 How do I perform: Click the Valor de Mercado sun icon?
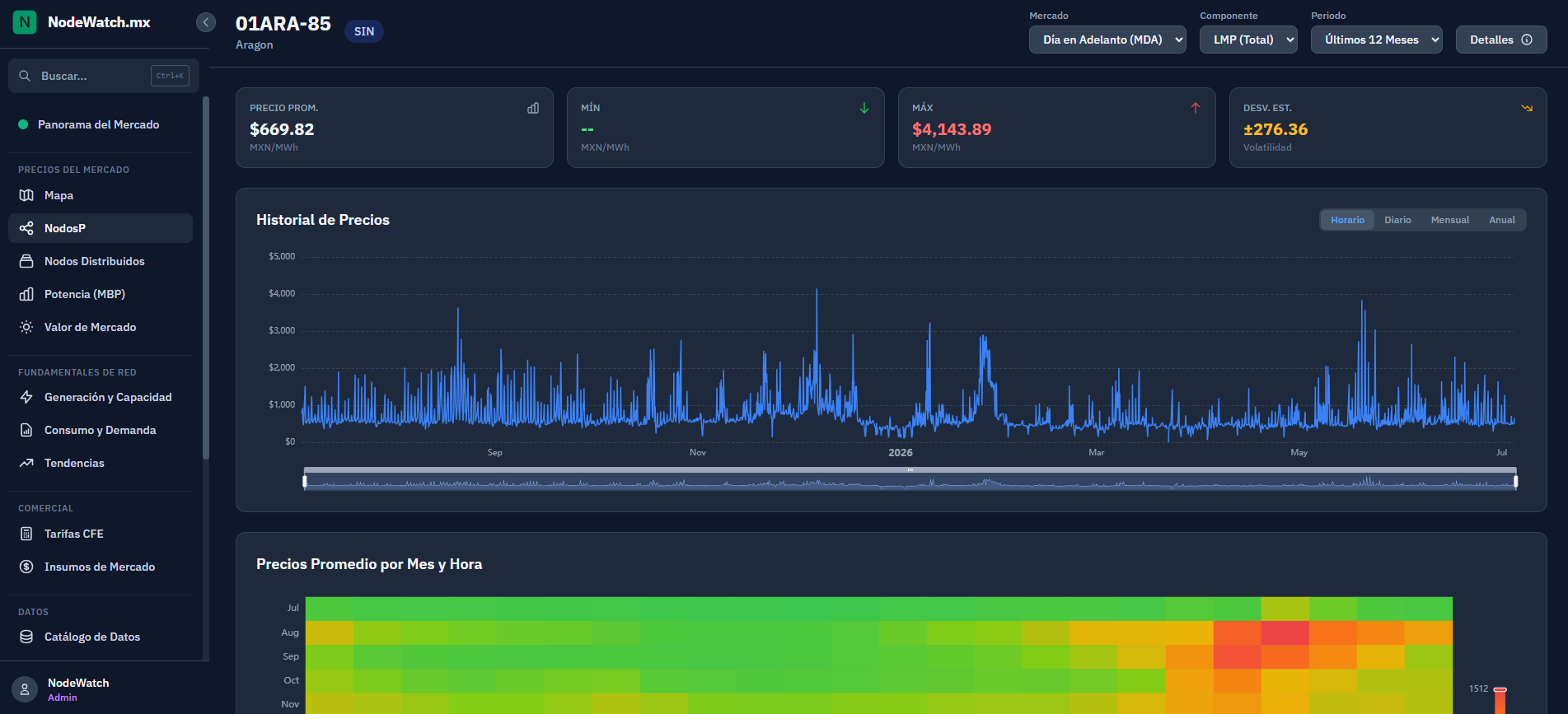pos(26,327)
